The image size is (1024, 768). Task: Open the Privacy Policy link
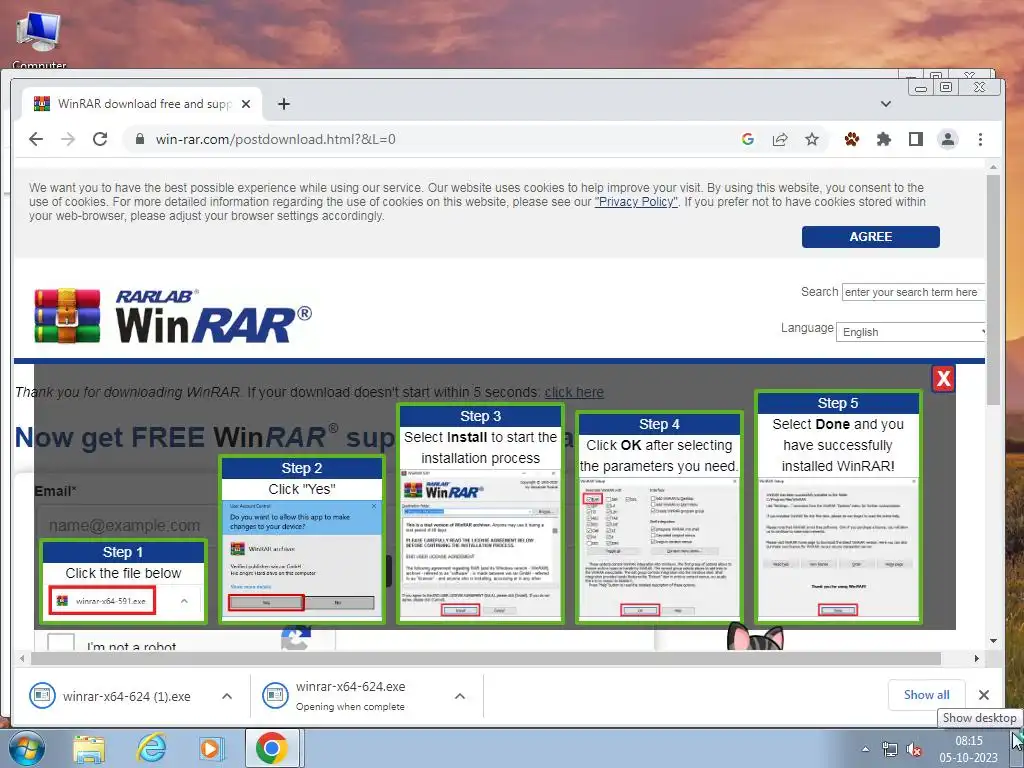(x=636, y=202)
